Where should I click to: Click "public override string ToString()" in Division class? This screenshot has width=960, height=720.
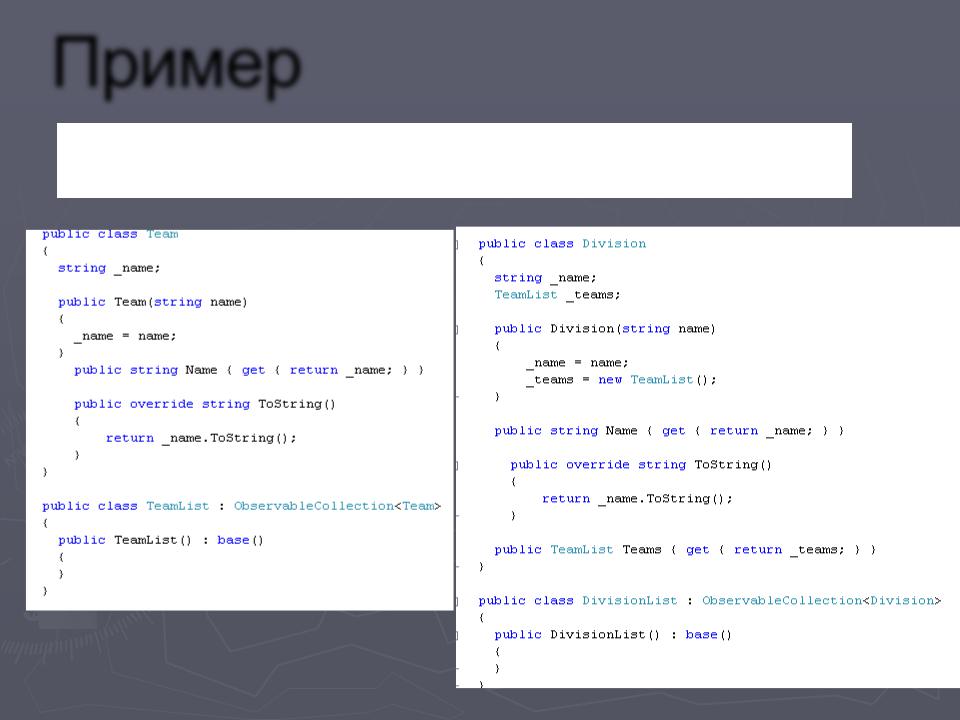[x=641, y=465]
